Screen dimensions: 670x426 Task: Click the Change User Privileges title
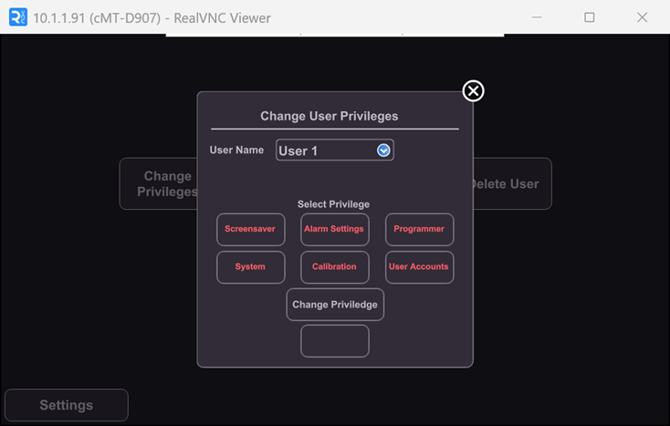(x=329, y=116)
